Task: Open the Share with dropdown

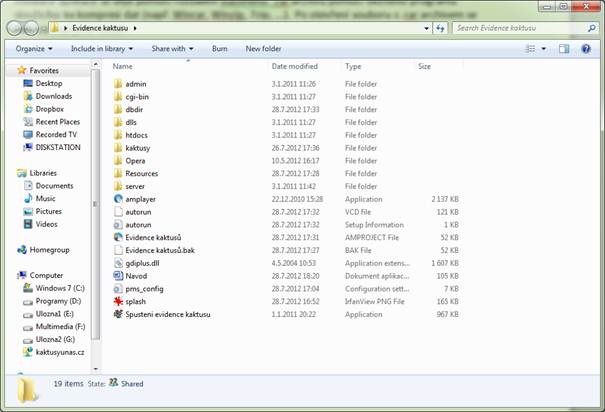Action: coord(173,48)
